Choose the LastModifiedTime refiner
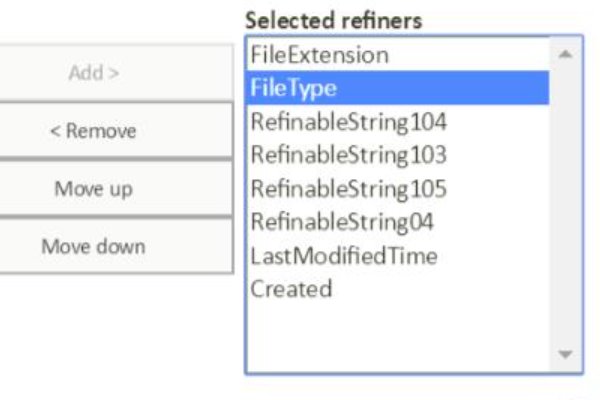The image size is (600, 400). pyautogui.click(x=344, y=256)
